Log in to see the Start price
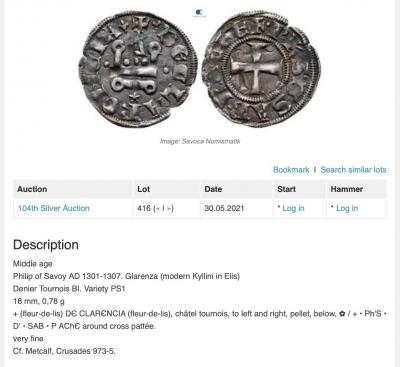 pos(293,208)
